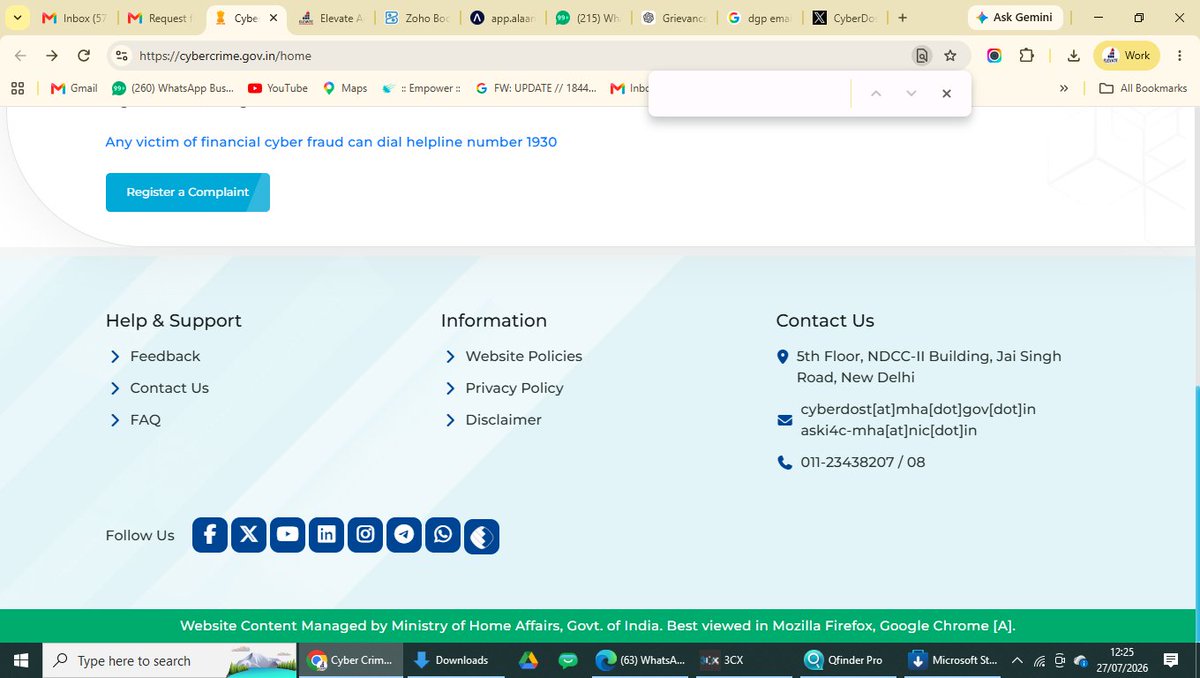Viewport: 1200px width, 678px height.
Task: Open the Google Lens icon in address bar
Action: (x=922, y=56)
